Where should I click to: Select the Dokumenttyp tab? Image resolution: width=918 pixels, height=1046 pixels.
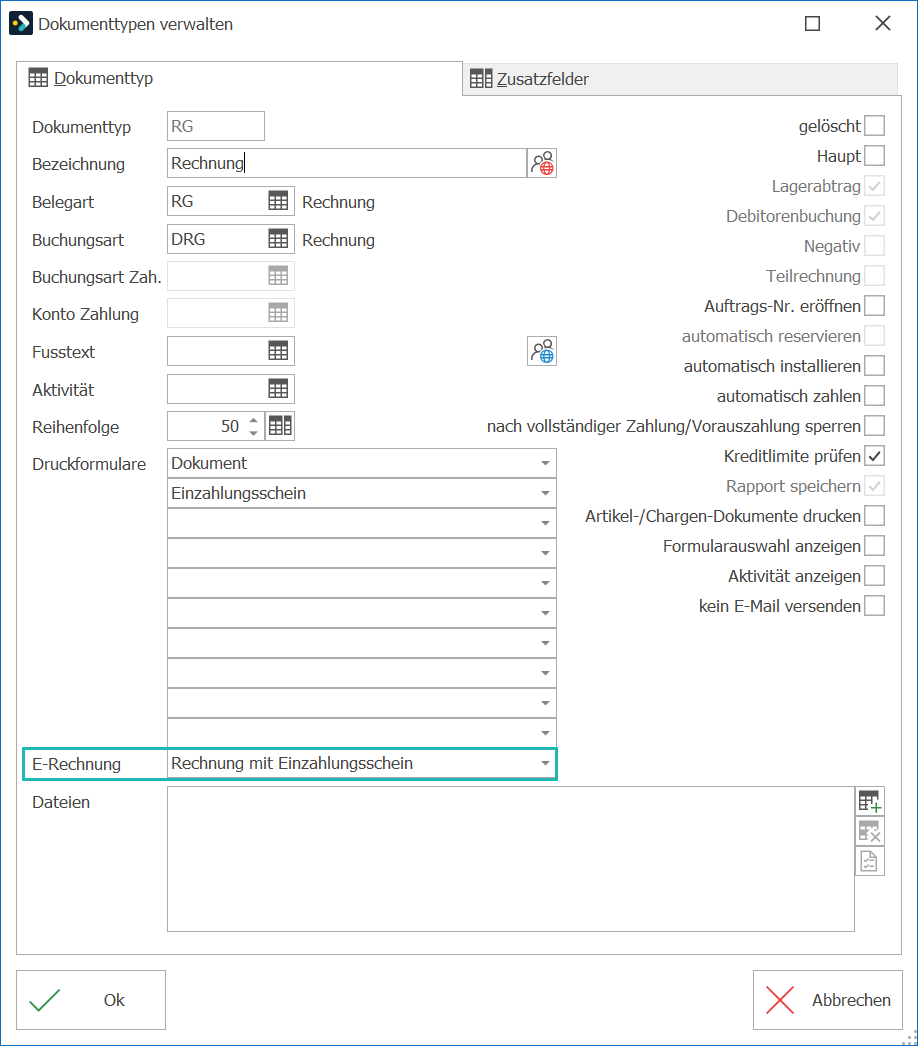[x=91, y=79]
